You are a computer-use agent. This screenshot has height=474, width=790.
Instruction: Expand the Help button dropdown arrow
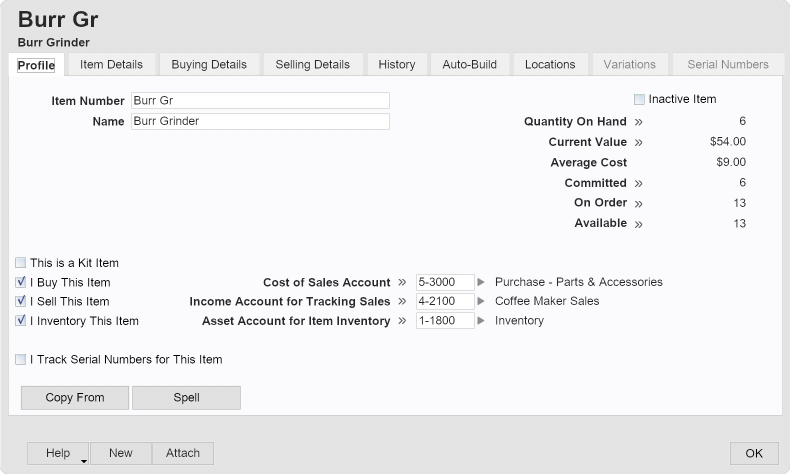point(84,459)
